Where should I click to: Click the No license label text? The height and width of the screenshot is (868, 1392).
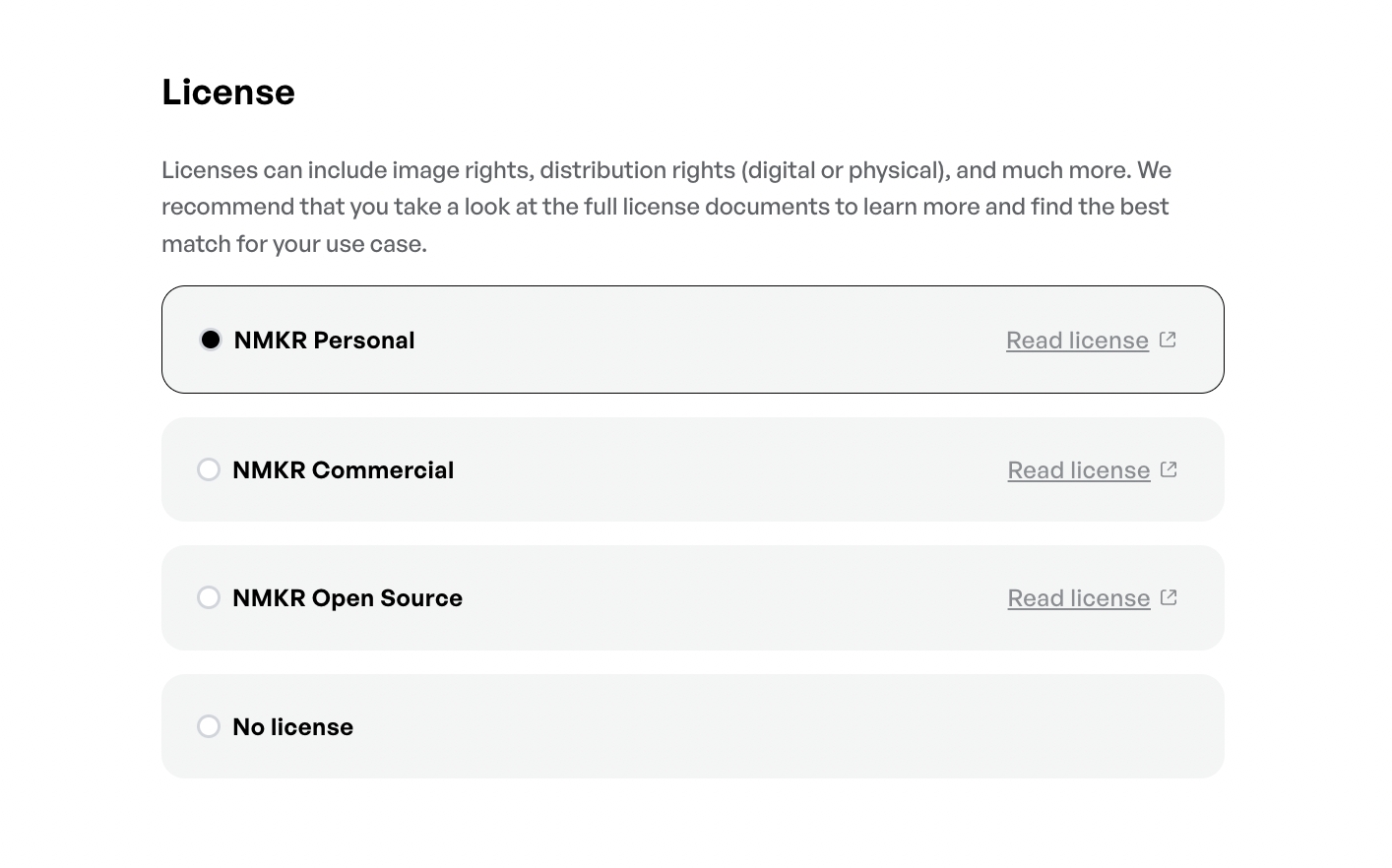[292, 727]
